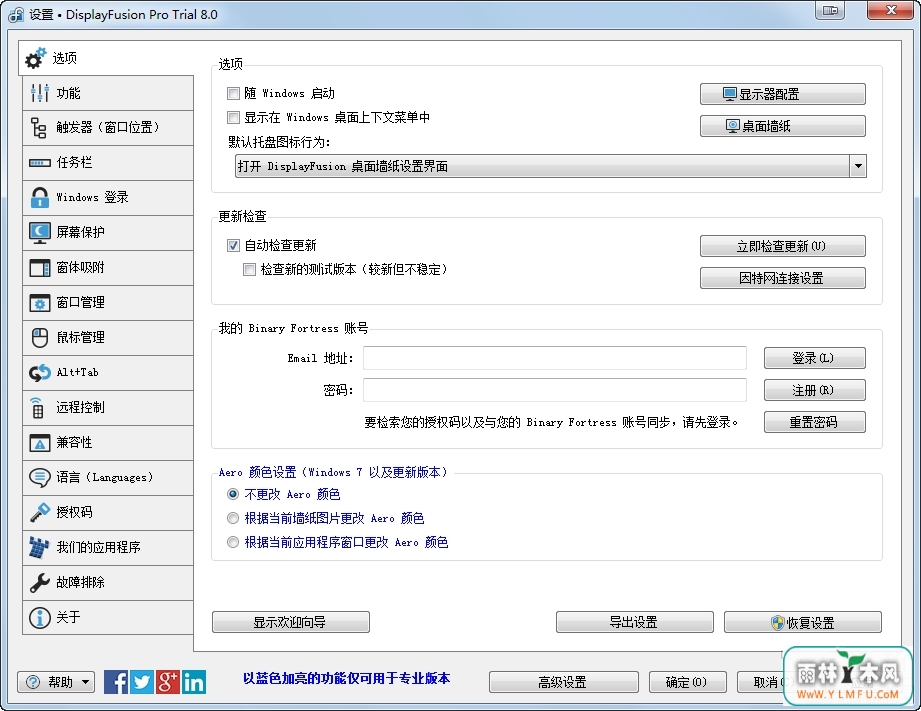The image size is (921, 711).
Task: Select 不更改 Aero 颜色 radio option
Action: pyautogui.click(x=233, y=494)
